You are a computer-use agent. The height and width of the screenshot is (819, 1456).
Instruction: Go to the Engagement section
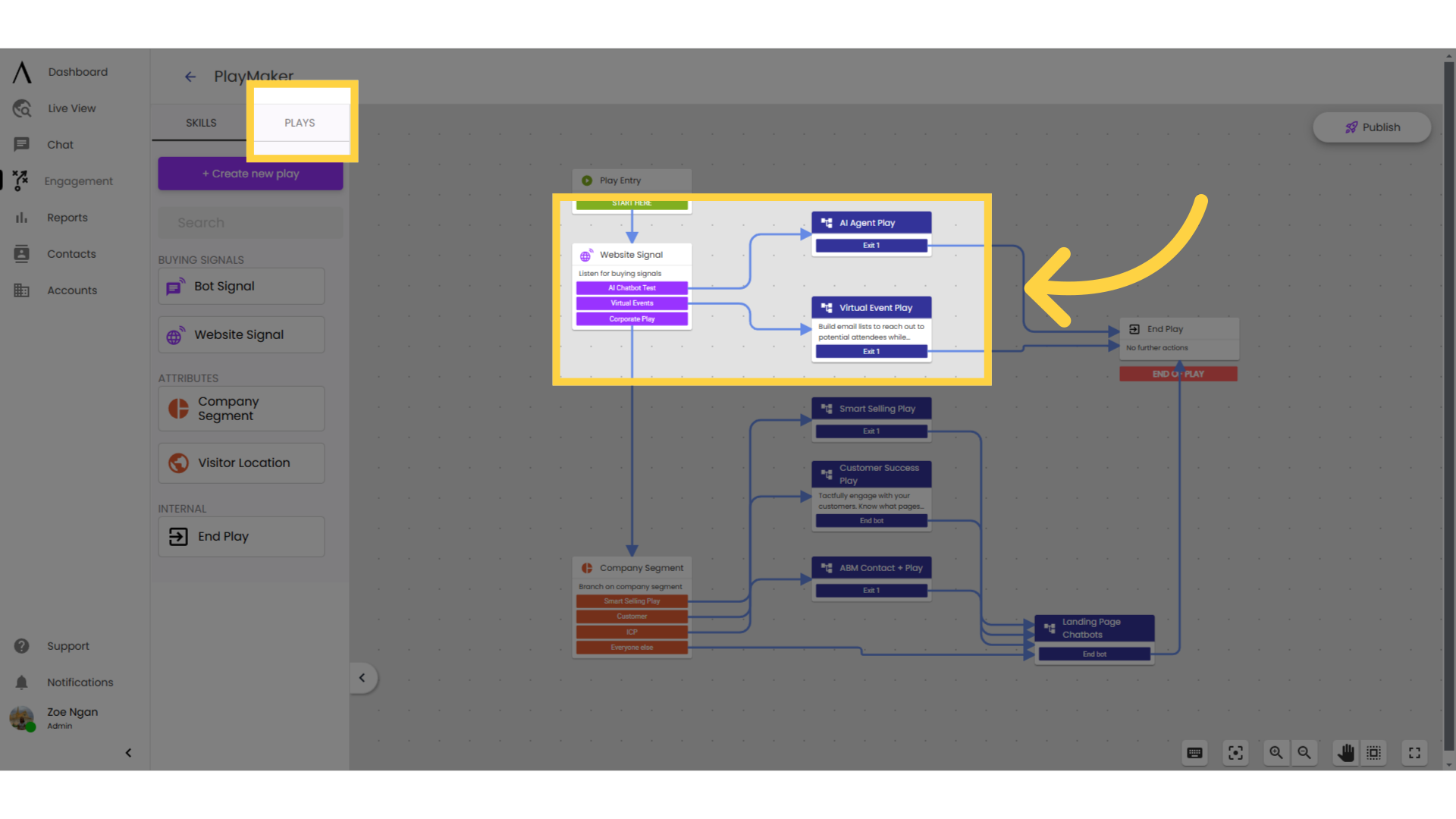tap(78, 181)
